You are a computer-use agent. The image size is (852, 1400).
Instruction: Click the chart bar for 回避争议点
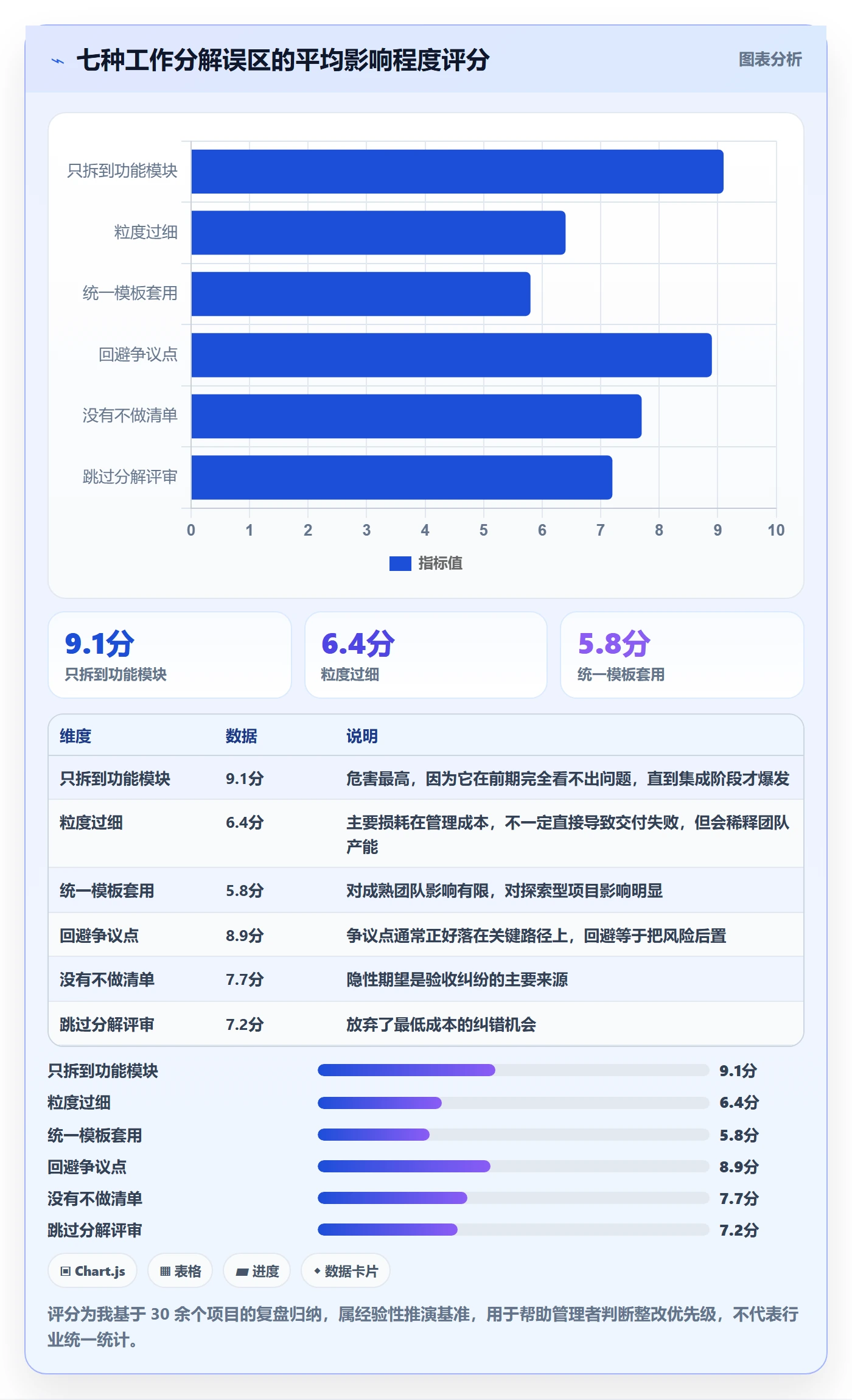tap(452, 355)
